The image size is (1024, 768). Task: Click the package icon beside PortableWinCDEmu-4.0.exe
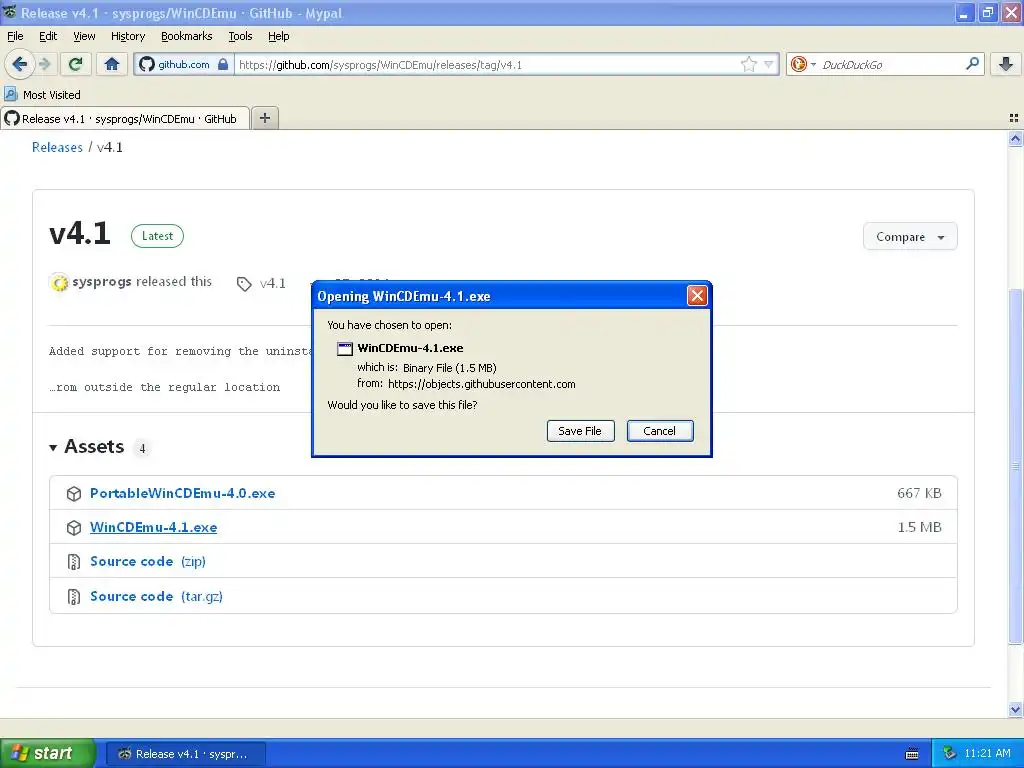(74, 494)
